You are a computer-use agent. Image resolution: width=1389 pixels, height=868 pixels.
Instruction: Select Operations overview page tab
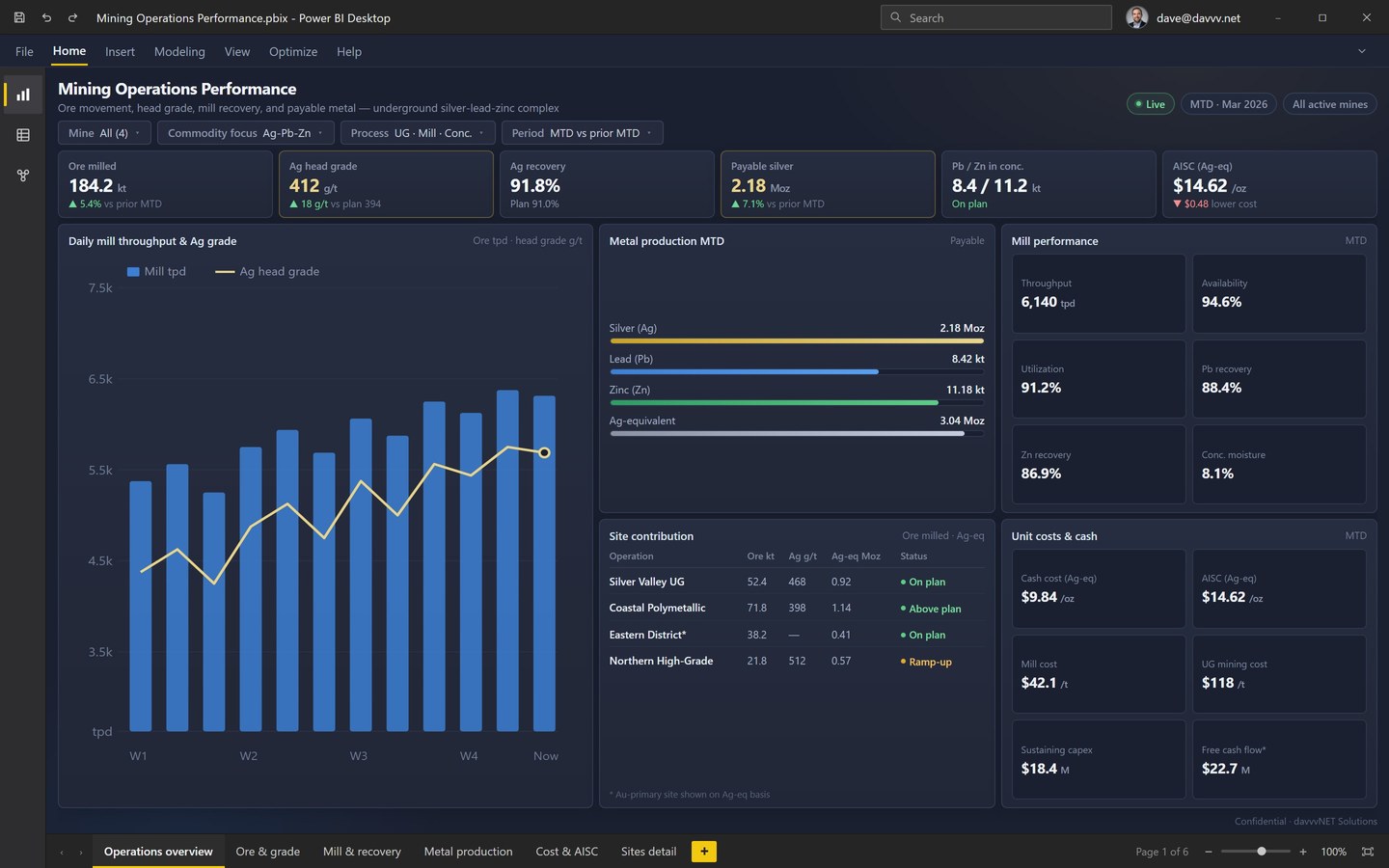[x=158, y=852]
